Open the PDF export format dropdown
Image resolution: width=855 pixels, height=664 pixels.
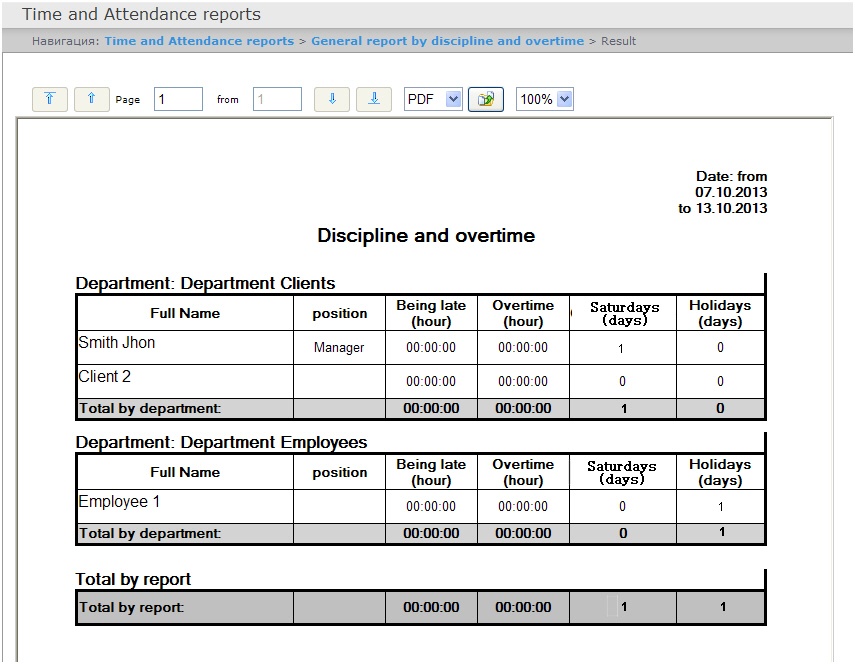pos(432,99)
